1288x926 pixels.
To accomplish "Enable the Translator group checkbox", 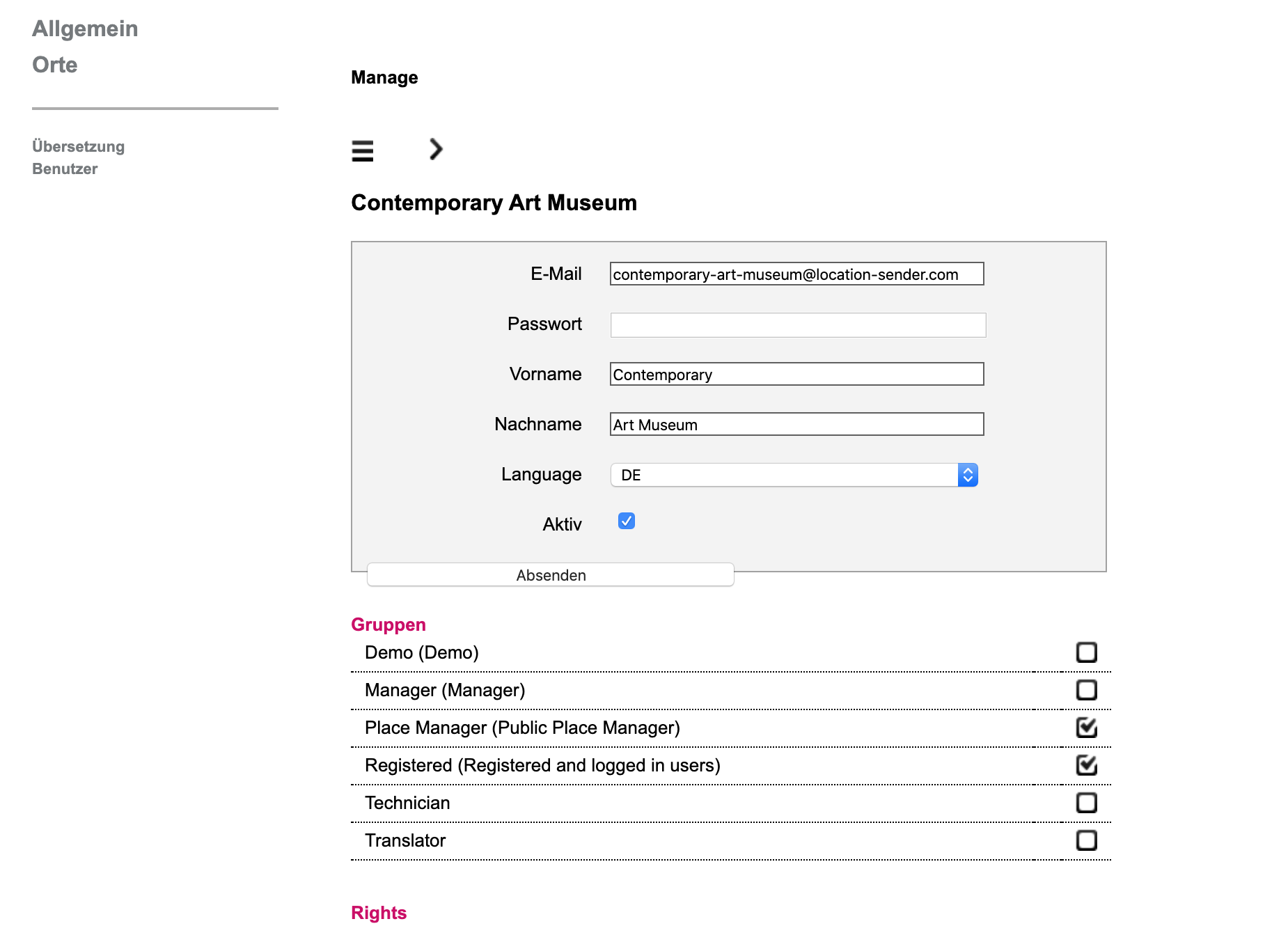I will coord(1086,840).
